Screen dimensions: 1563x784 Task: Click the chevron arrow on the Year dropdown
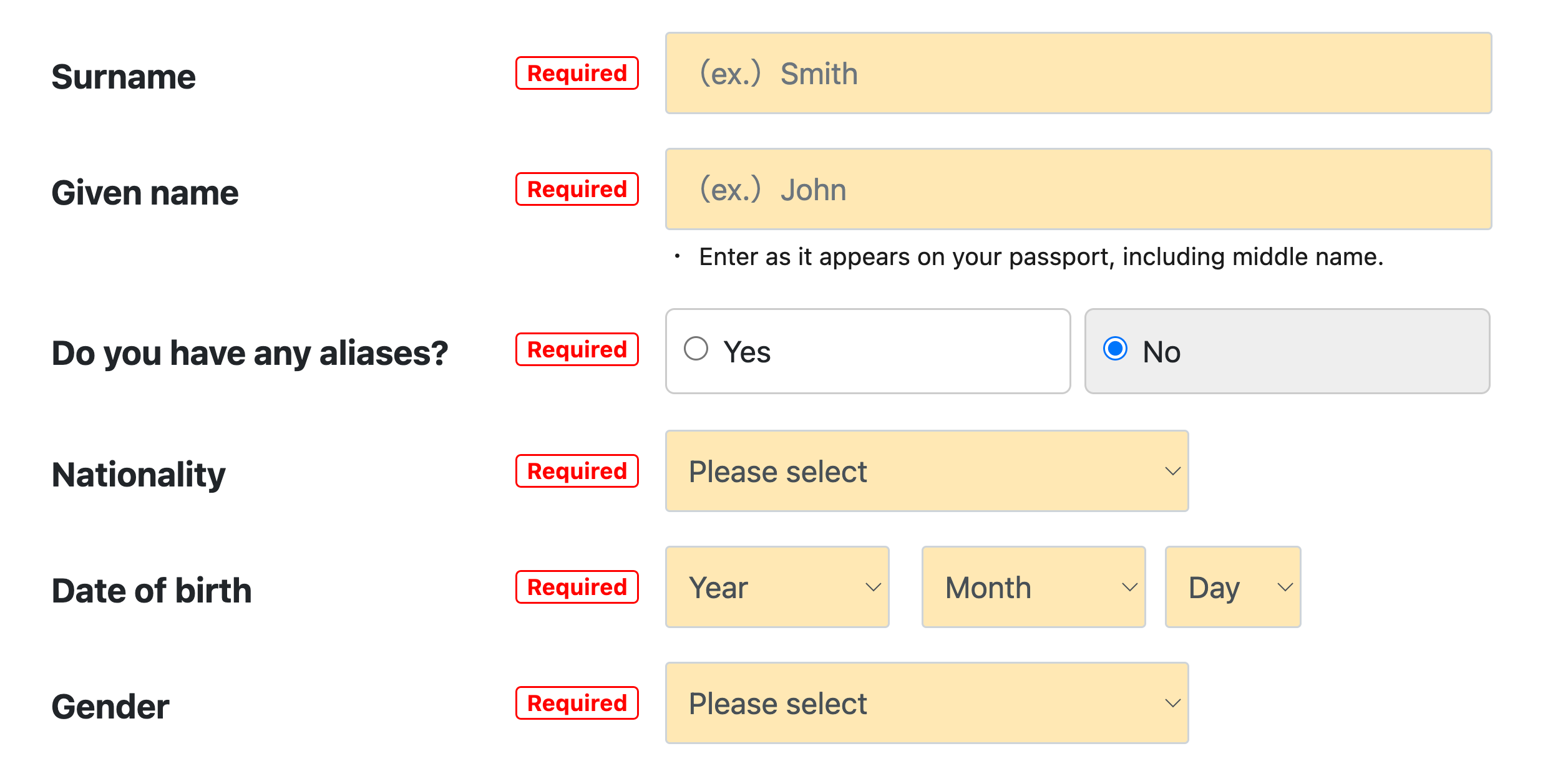pos(873,587)
